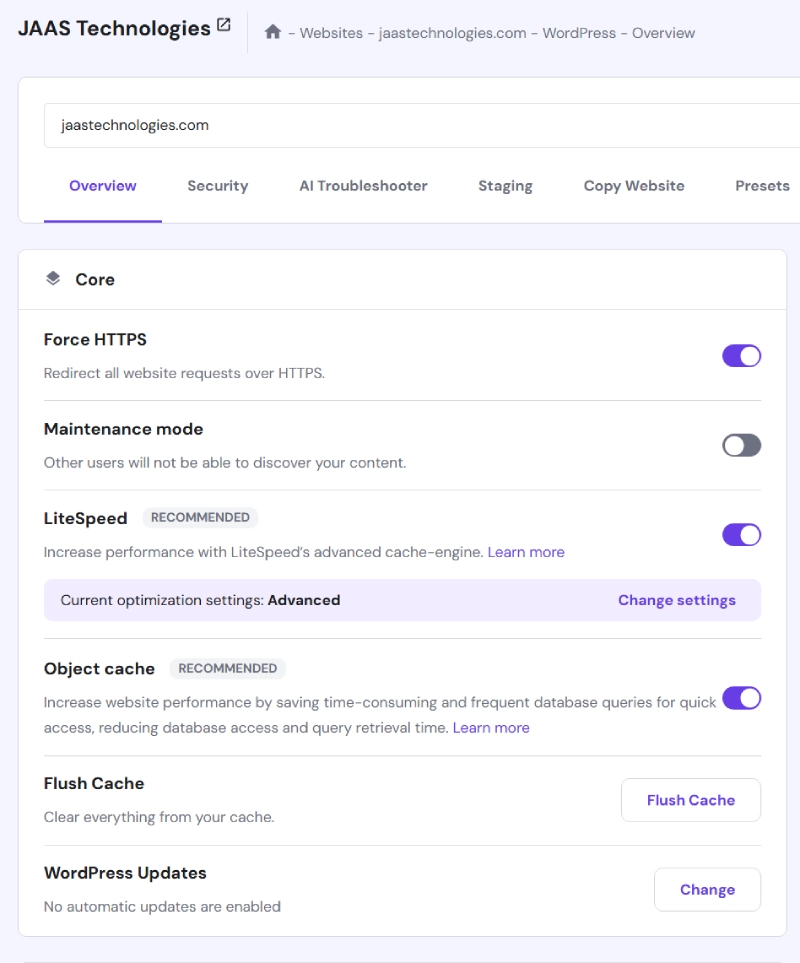Open LiteSpeed Learn more link

coord(526,552)
